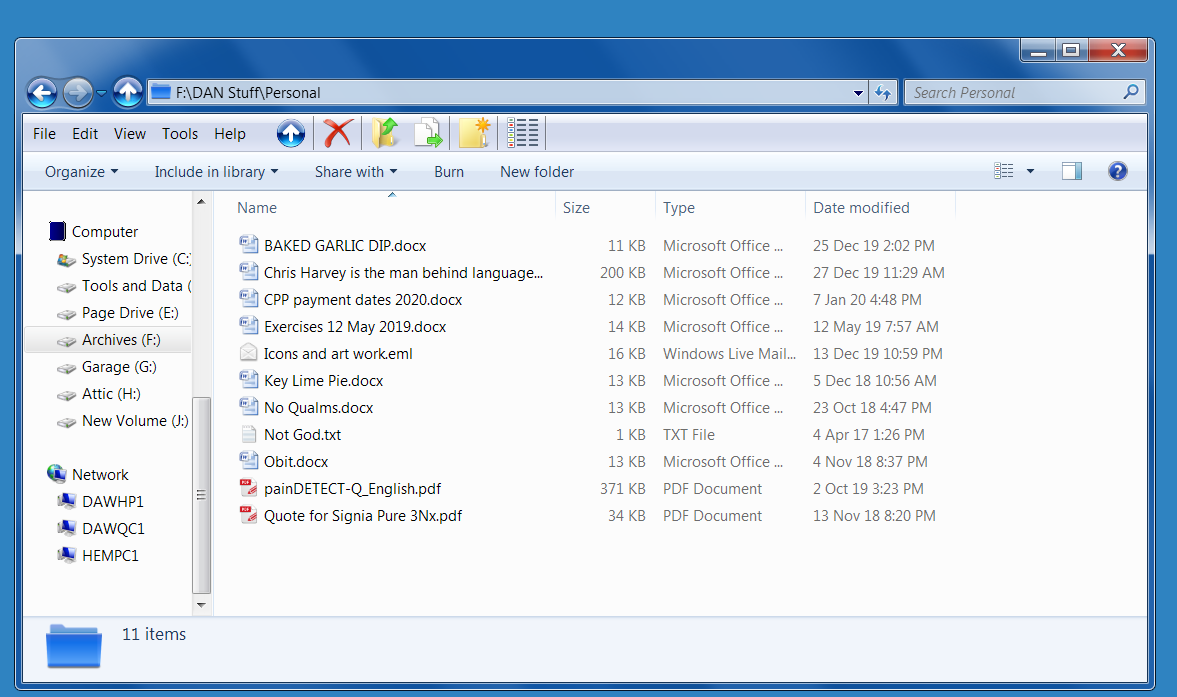Viewport: 1177px width, 697px height.
Task: Click the Burn button
Action: pyautogui.click(x=449, y=172)
